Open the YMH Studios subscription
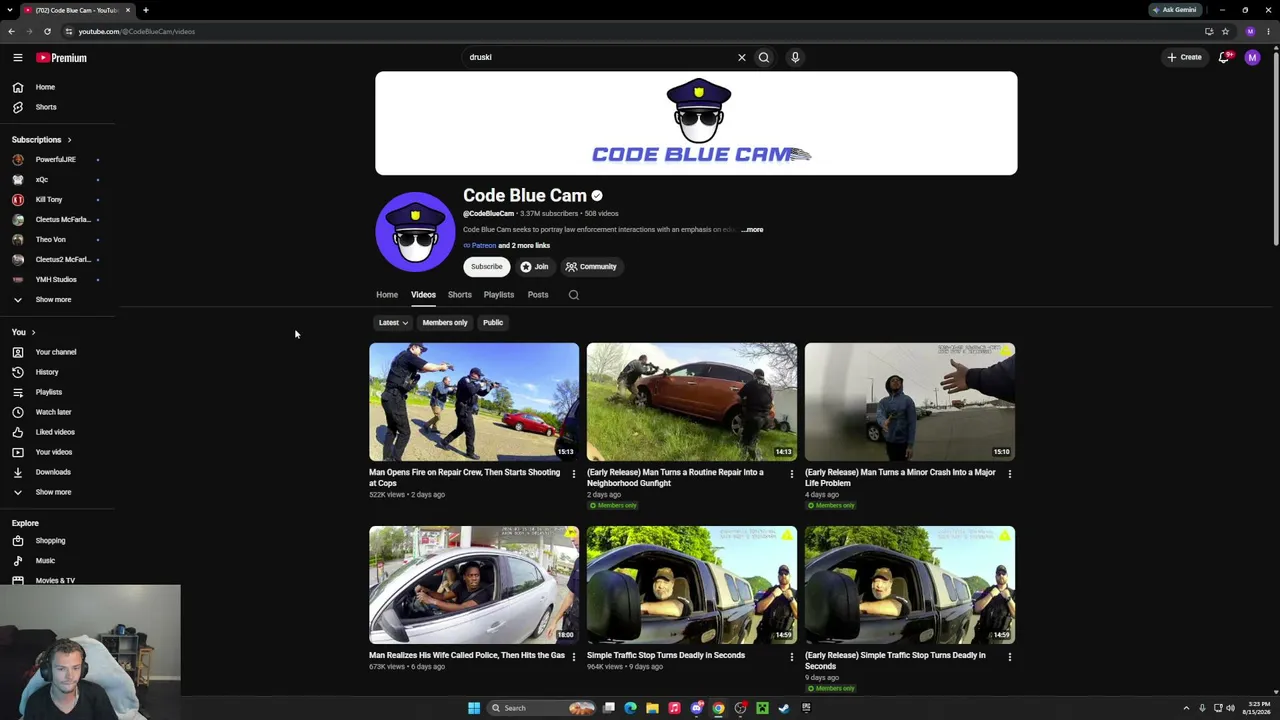The height and width of the screenshot is (720, 1280). coord(56,280)
